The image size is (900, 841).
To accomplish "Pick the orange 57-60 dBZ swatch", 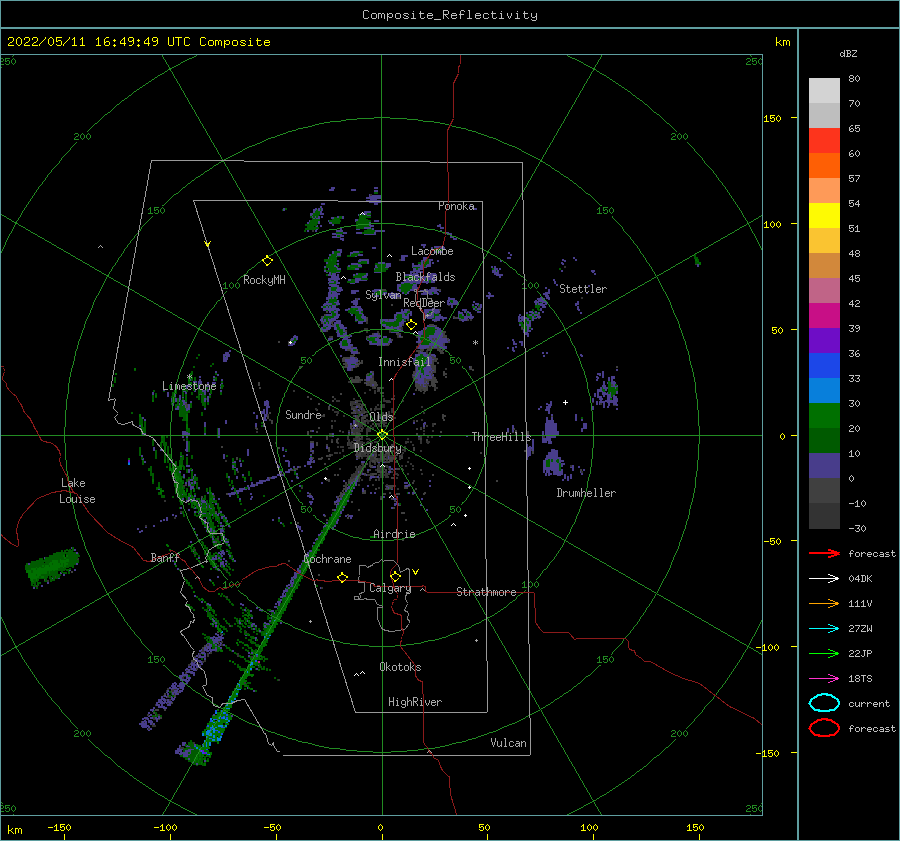I will (x=824, y=166).
